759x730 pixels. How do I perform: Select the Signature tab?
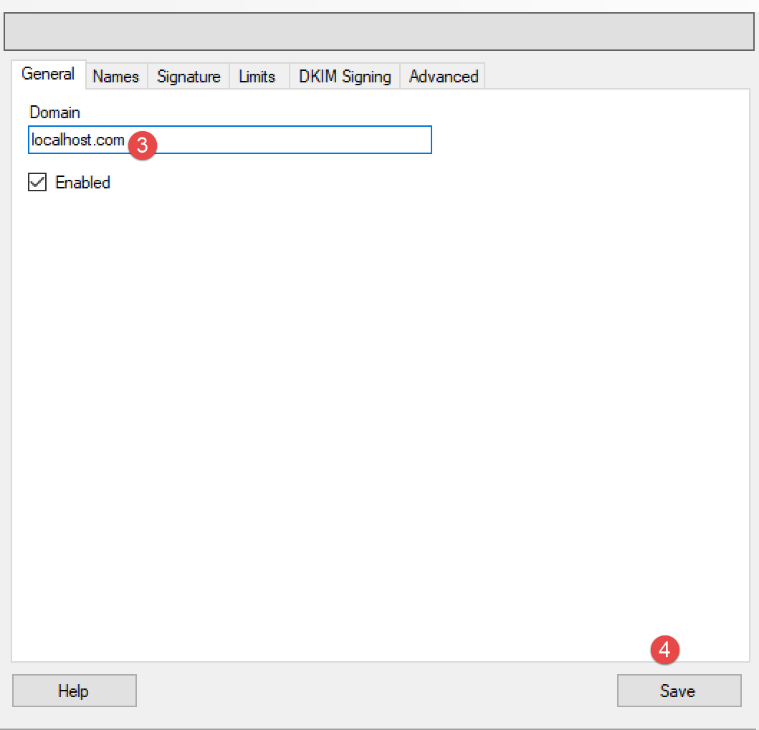[188, 76]
